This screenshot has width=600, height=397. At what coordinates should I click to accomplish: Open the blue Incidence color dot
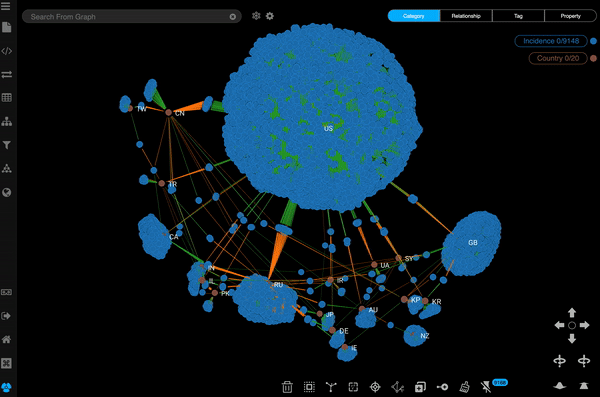(593, 41)
